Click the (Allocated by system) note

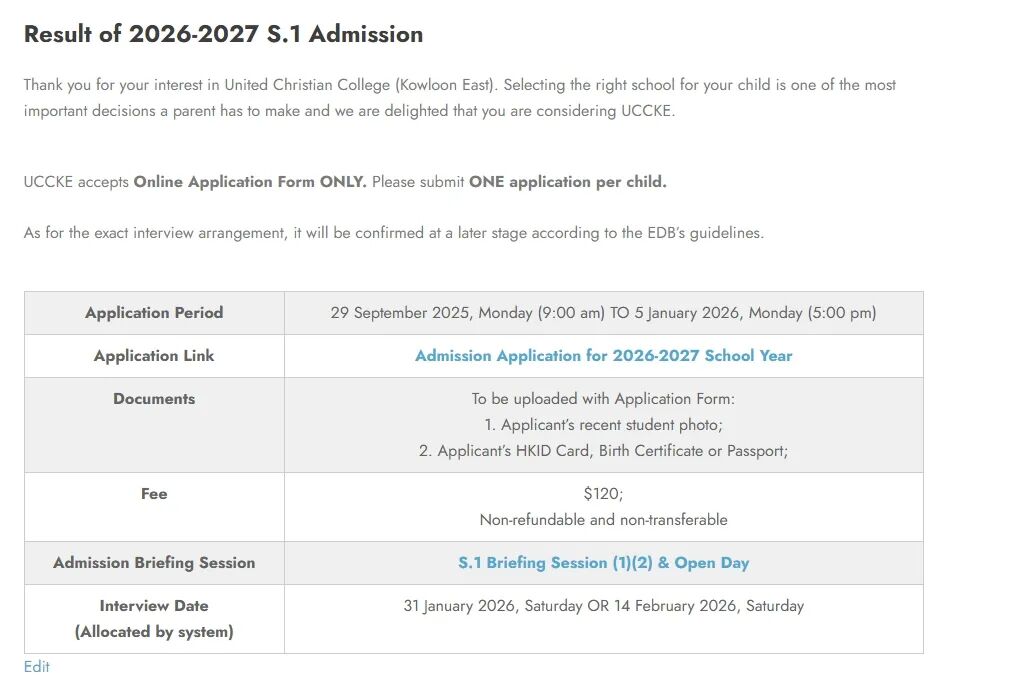click(x=154, y=632)
